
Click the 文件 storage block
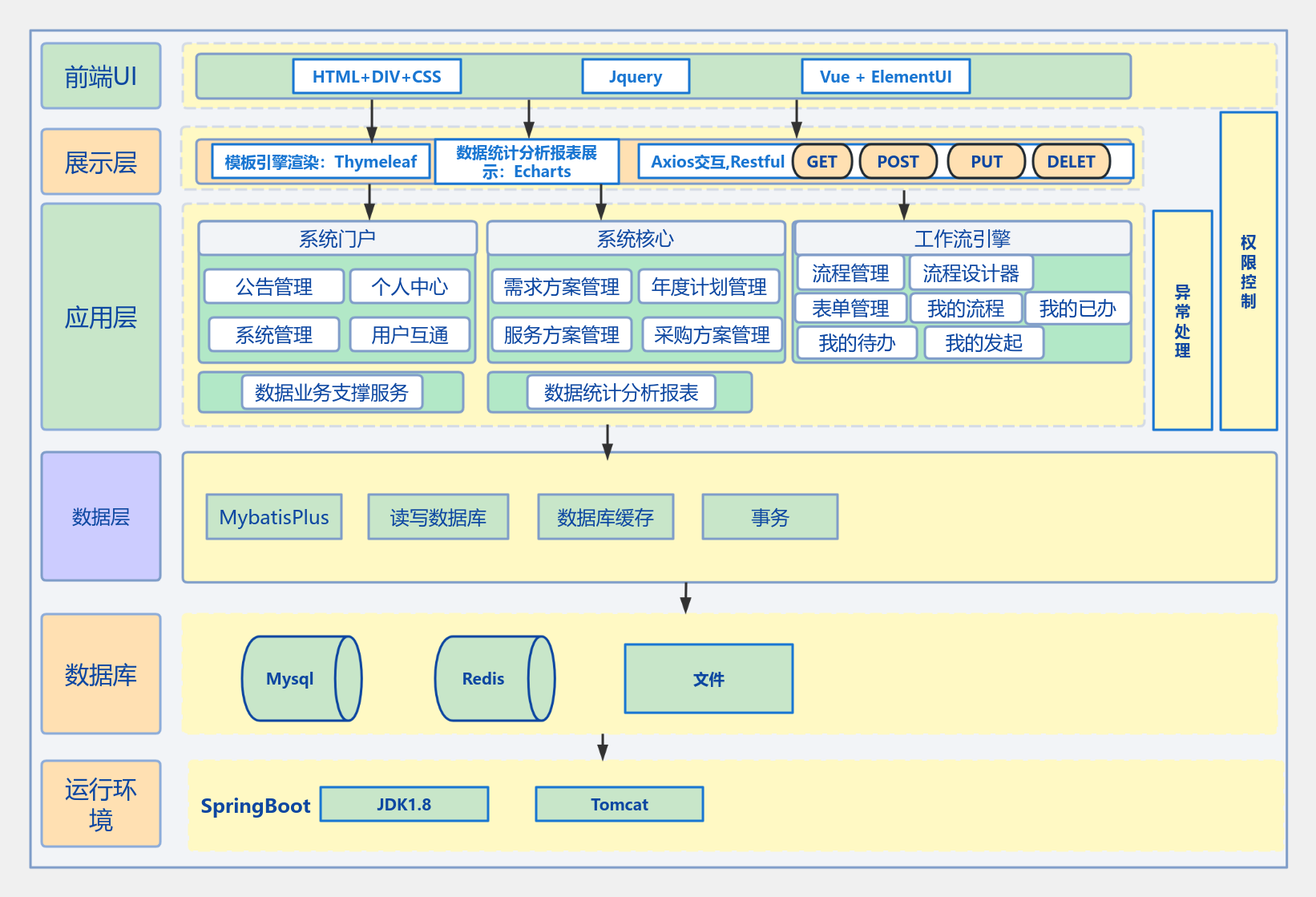(708, 678)
